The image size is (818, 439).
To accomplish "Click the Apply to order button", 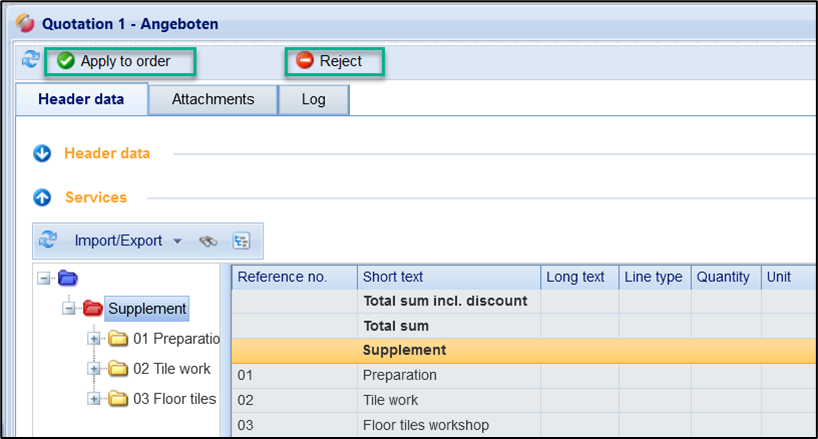I will (x=120, y=61).
